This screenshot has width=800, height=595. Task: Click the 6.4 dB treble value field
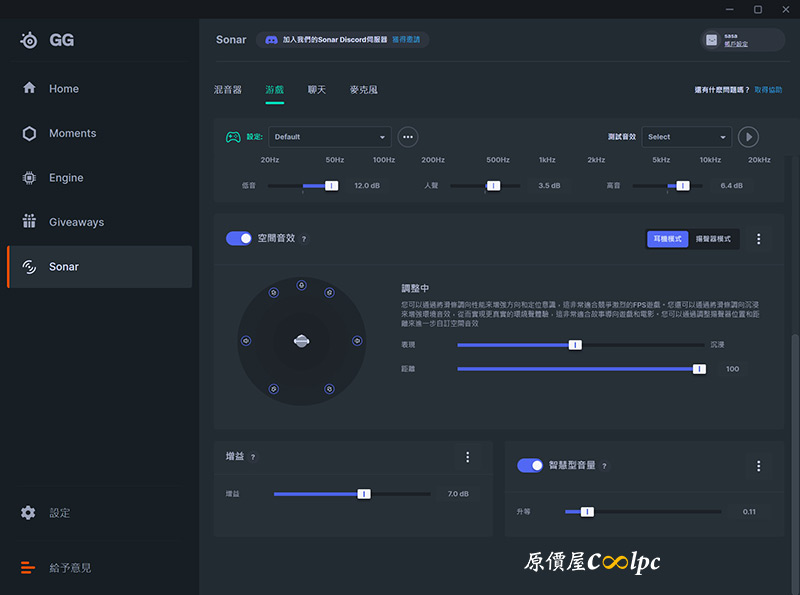click(x=731, y=186)
